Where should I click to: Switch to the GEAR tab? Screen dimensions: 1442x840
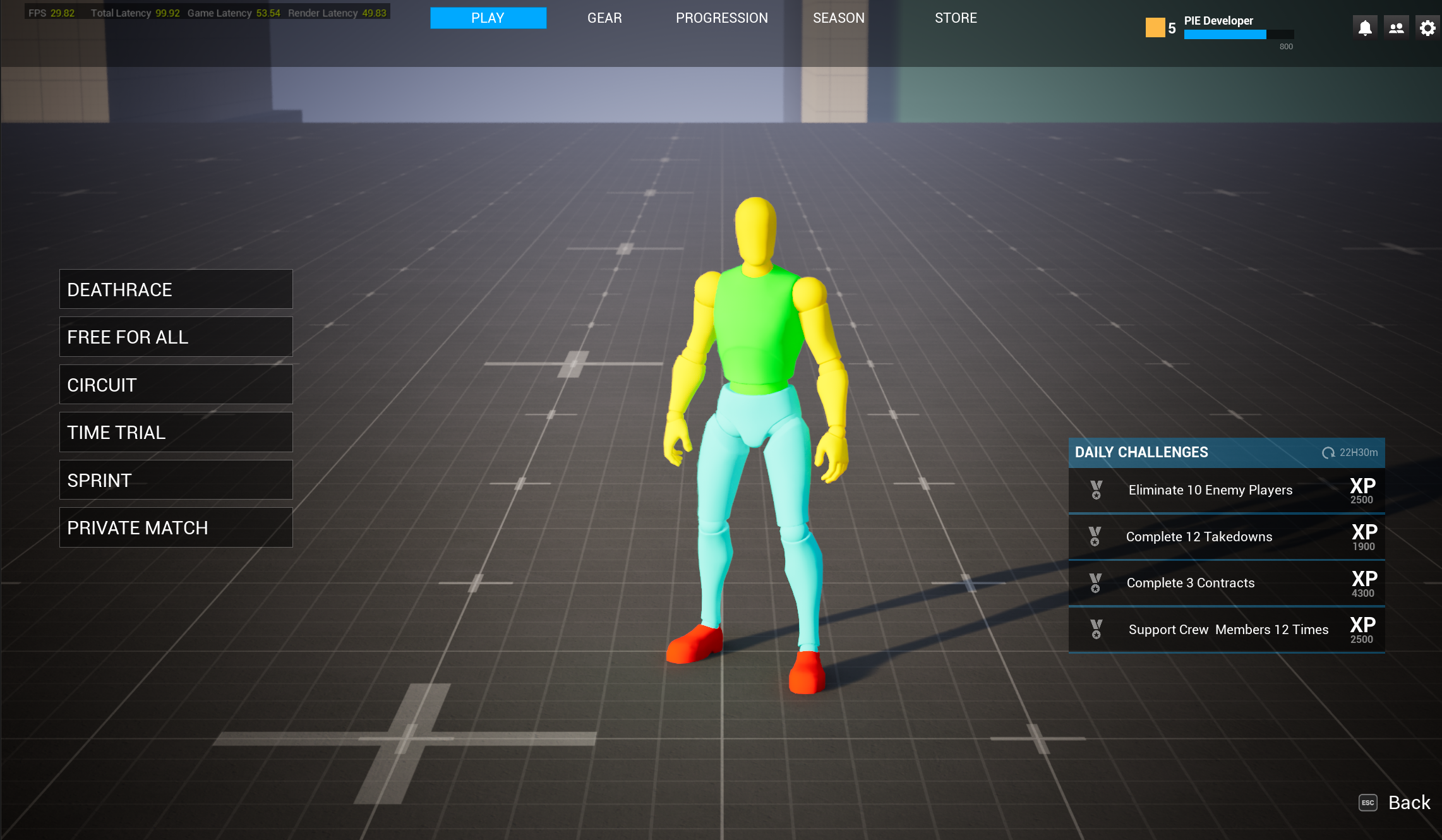coord(604,18)
